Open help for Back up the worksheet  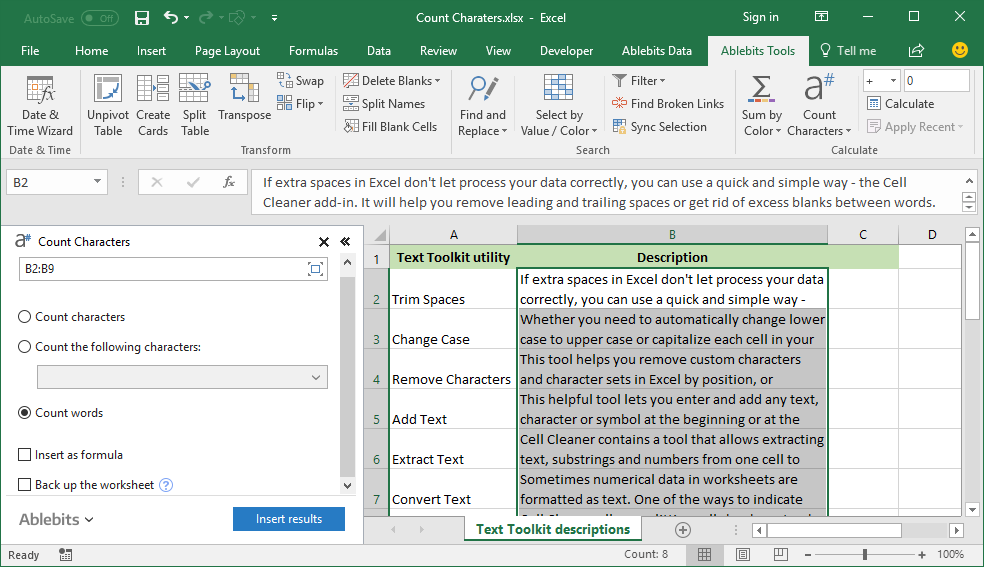point(166,485)
